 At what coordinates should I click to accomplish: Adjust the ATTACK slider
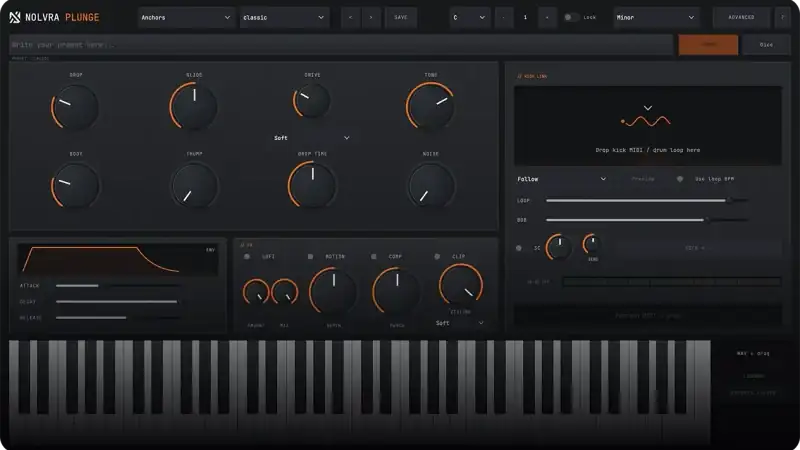[118, 286]
